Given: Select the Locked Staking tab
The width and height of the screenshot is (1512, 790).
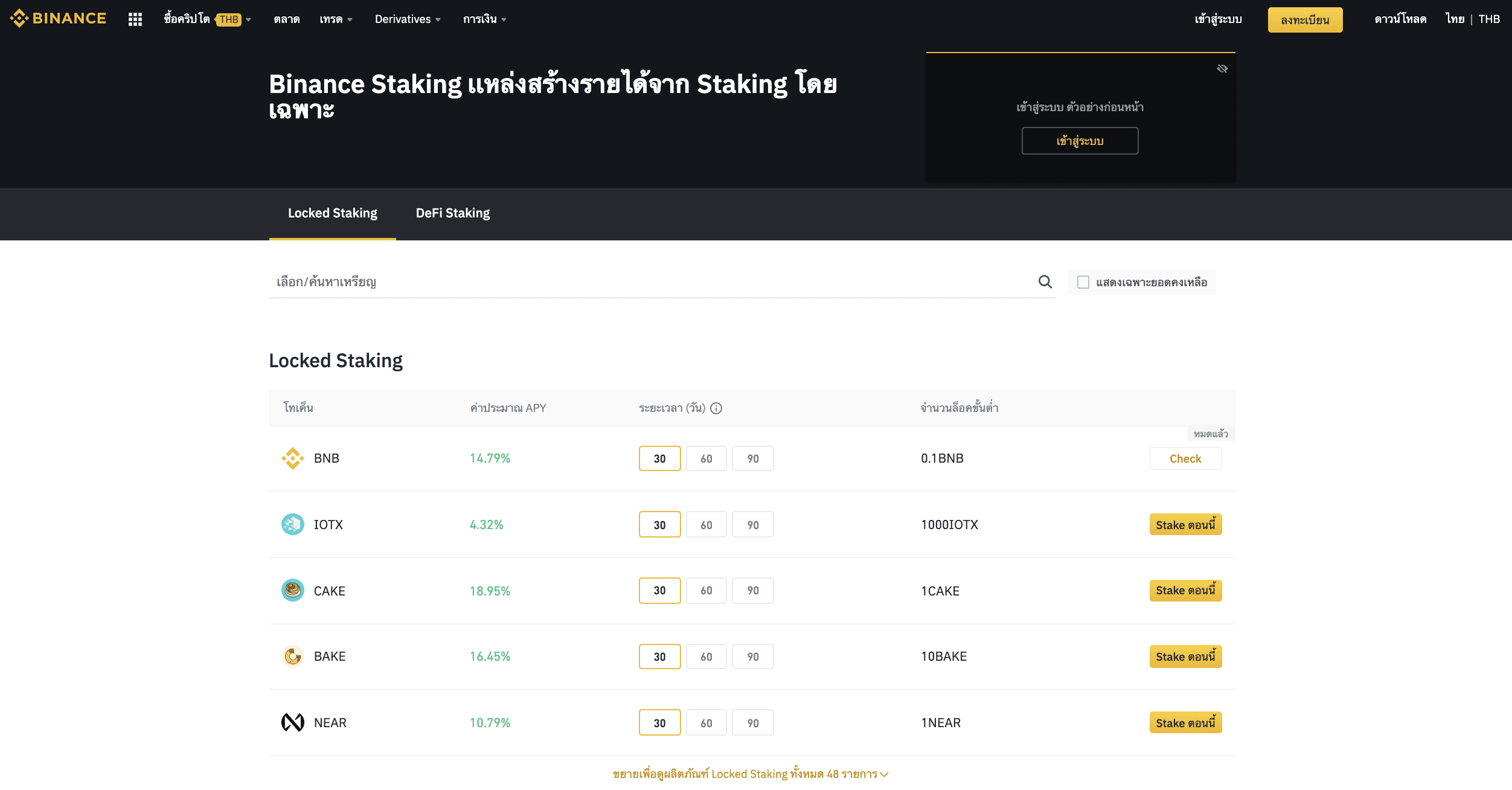Looking at the screenshot, I should tap(333, 213).
